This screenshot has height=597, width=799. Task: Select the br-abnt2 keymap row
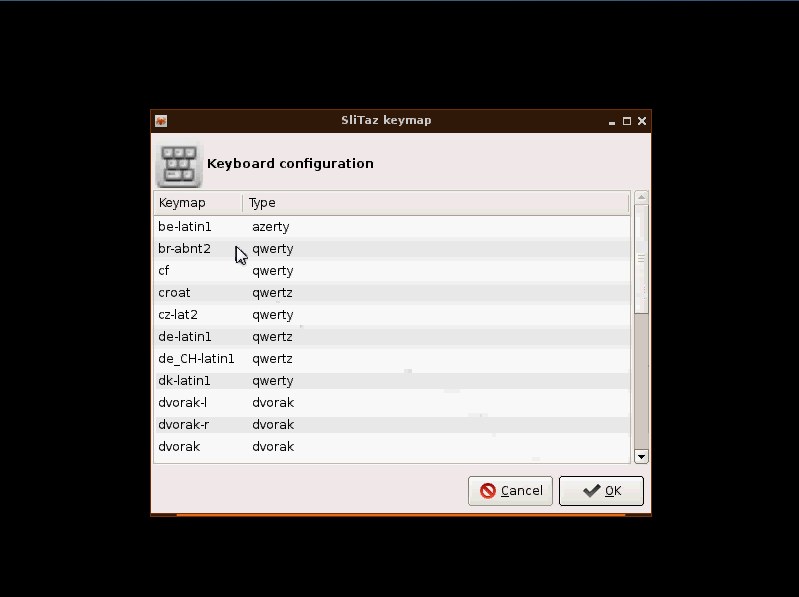[x=392, y=249]
